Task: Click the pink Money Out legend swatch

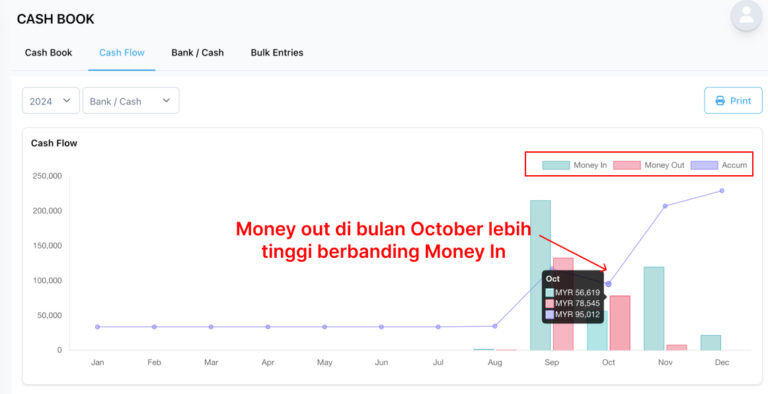Action: point(627,165)
